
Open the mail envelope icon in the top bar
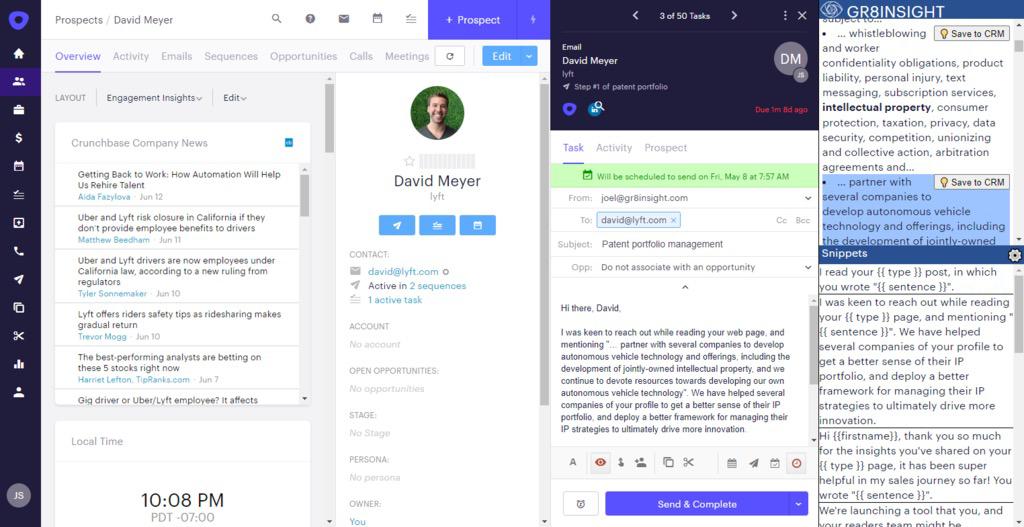point(344,19)
